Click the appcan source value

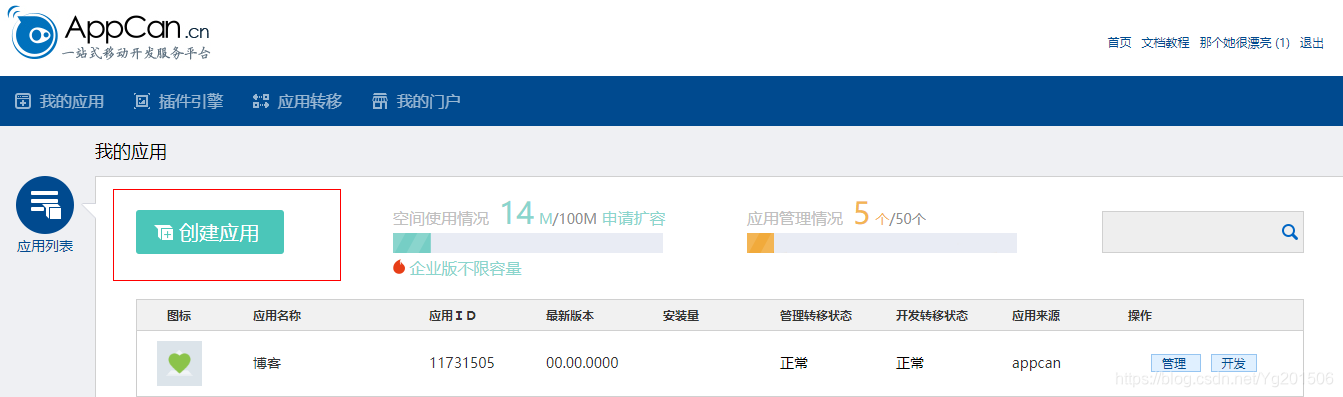pos(1036,363)
